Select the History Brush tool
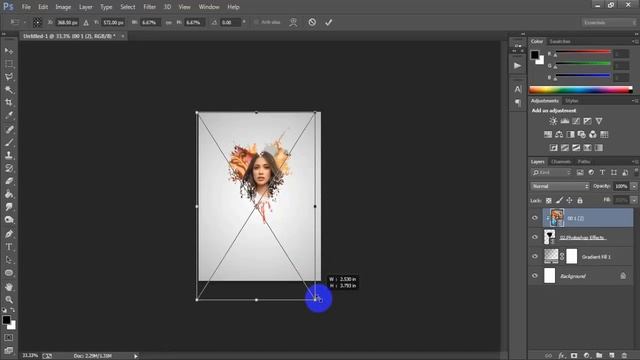 tap(9, 168)
